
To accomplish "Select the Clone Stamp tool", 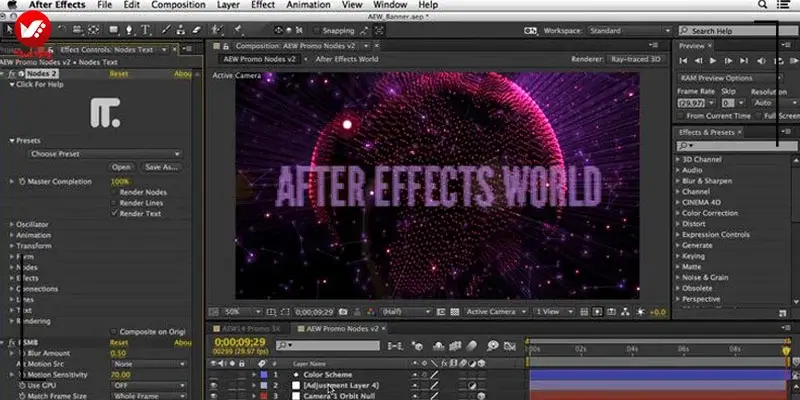I will [183, 30].
